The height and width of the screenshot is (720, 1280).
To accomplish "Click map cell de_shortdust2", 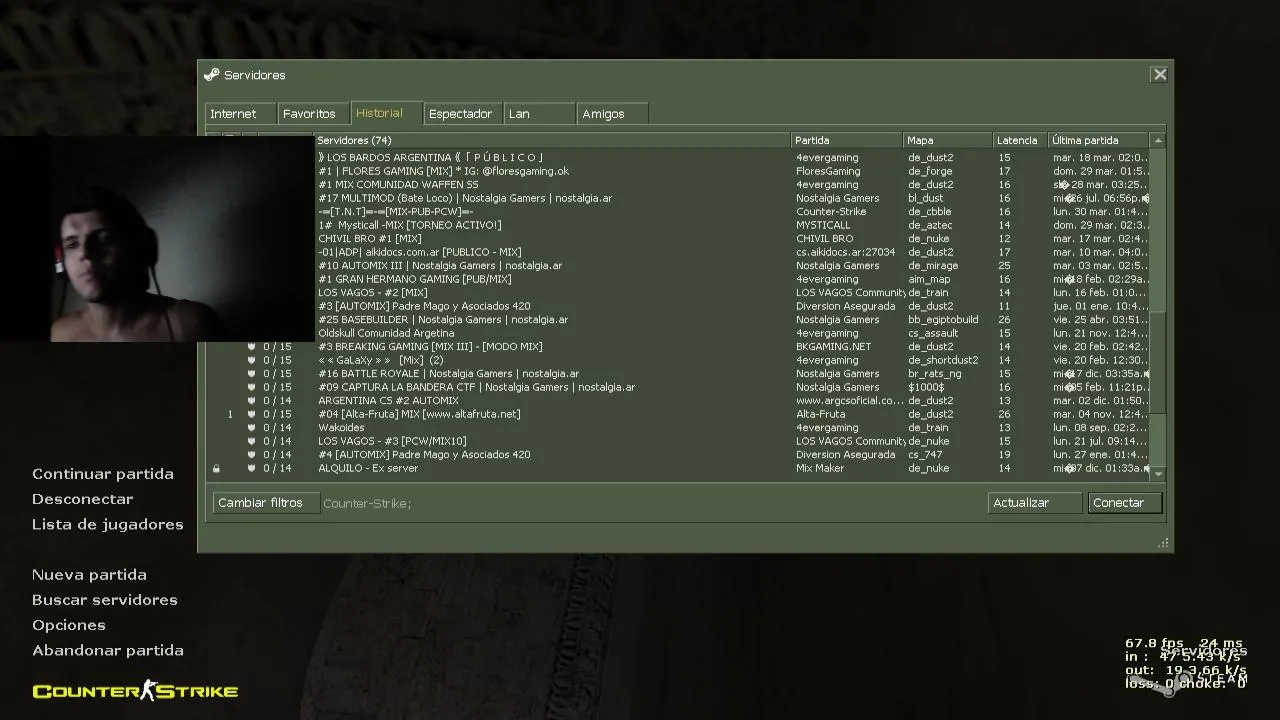I will pyautogui.click(x=943, y=360).
